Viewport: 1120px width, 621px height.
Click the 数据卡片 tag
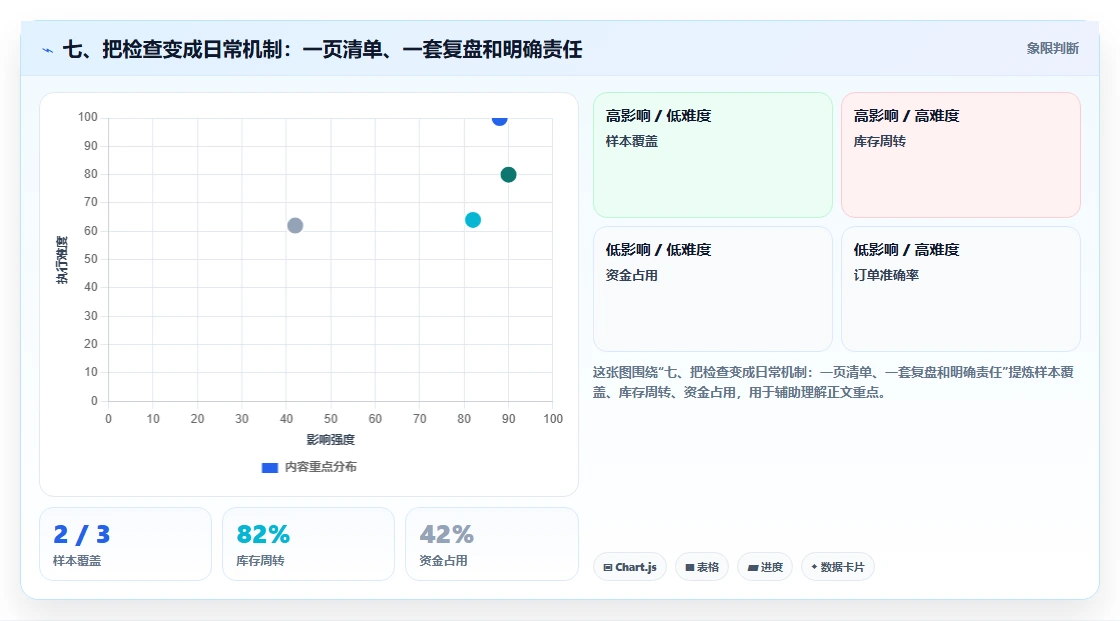coord(838,567)
